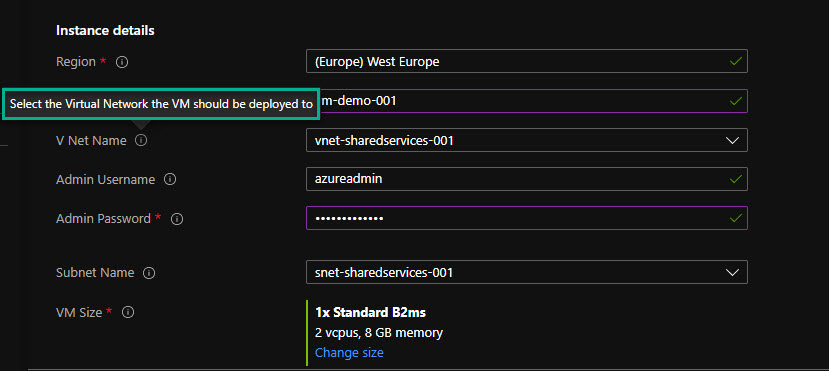
Task: Show the V Net Name info tooltip icon
Action: tap(141, 141)
